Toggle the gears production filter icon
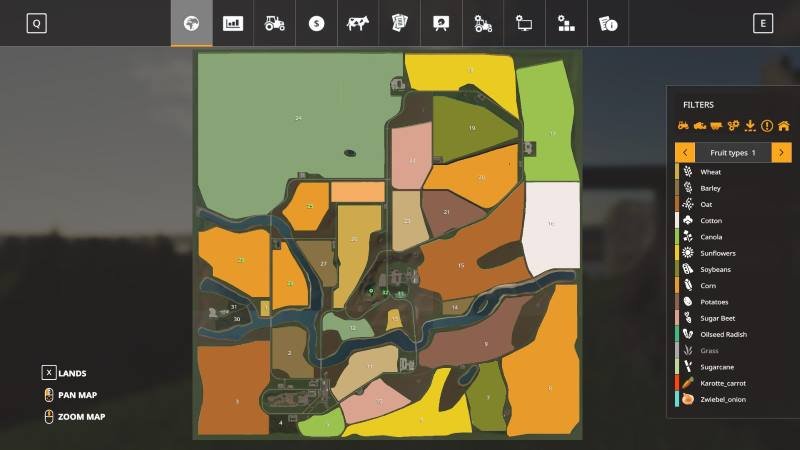This screenshot has height=450, width=800. pos(733,126)
